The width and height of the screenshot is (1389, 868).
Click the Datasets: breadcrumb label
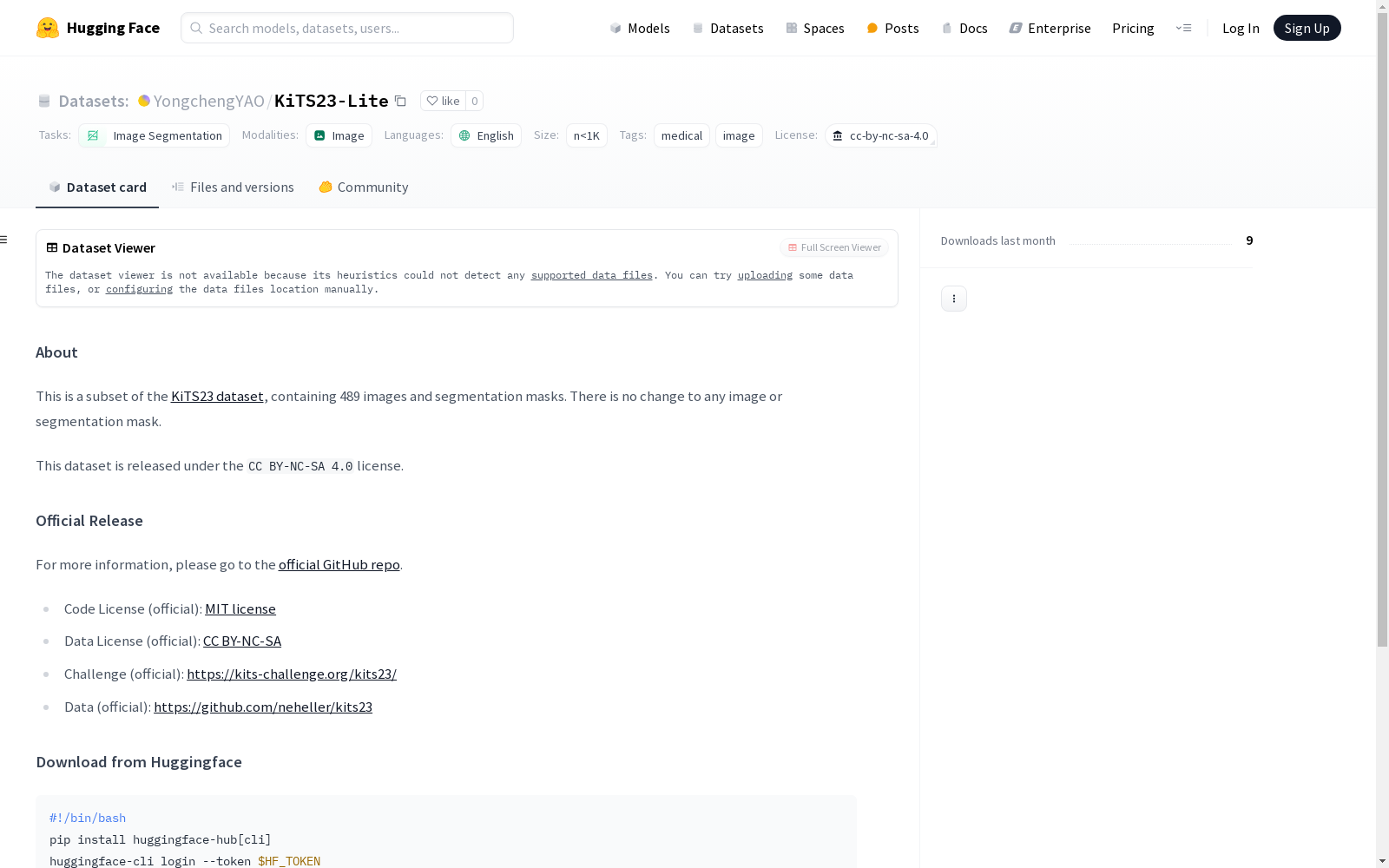(x=94, y=101)
